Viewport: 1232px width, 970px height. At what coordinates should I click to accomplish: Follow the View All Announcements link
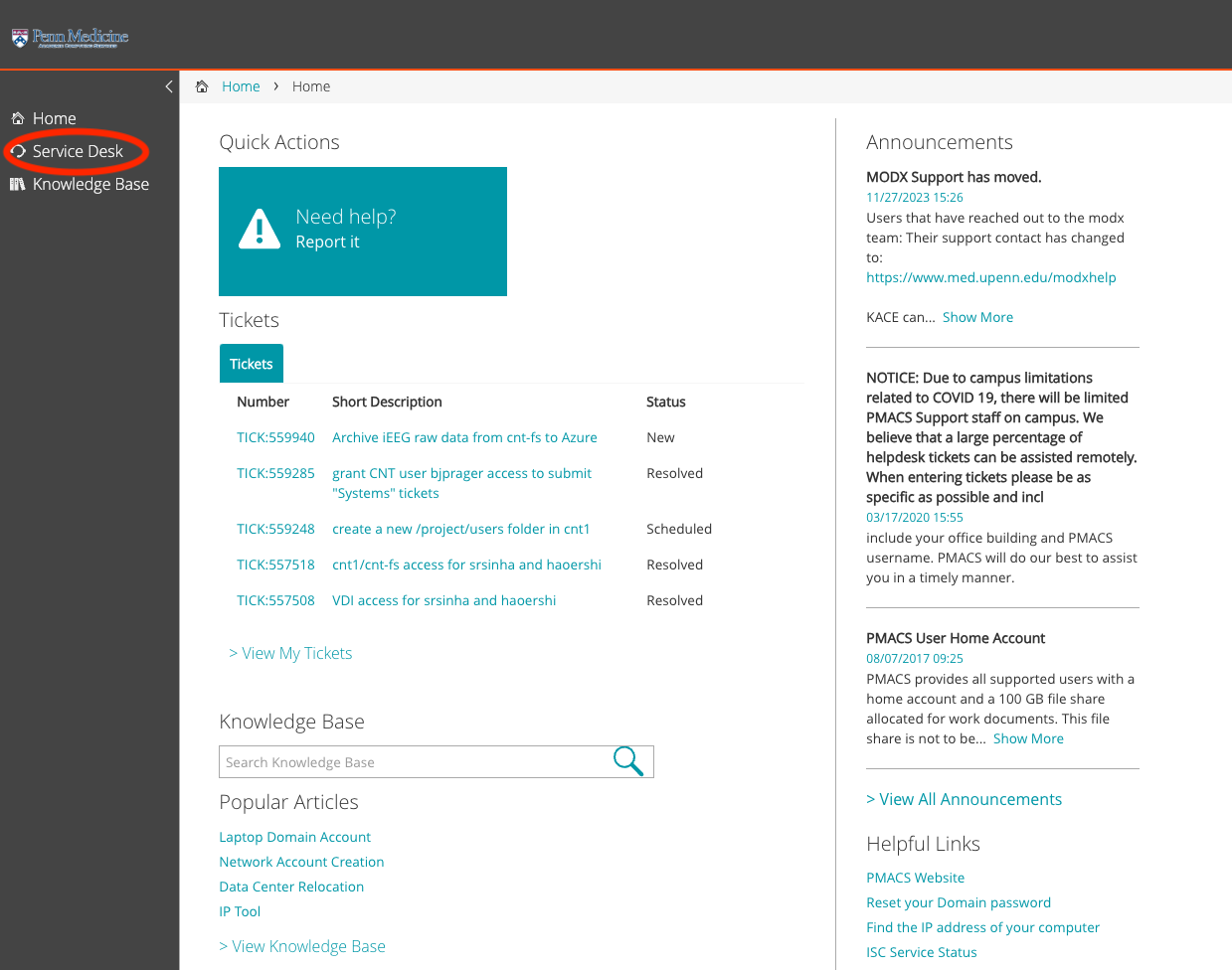[x=964, y=799]
